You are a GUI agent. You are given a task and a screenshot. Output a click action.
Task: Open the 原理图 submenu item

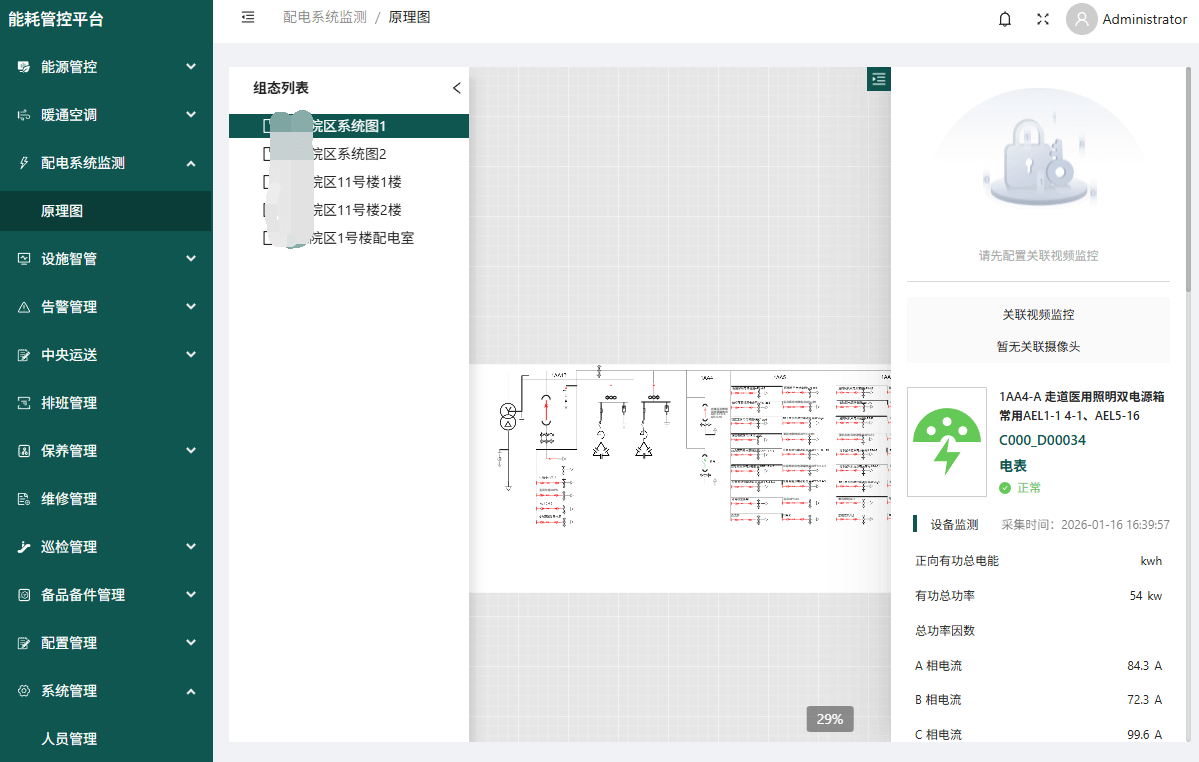(62, 211)
